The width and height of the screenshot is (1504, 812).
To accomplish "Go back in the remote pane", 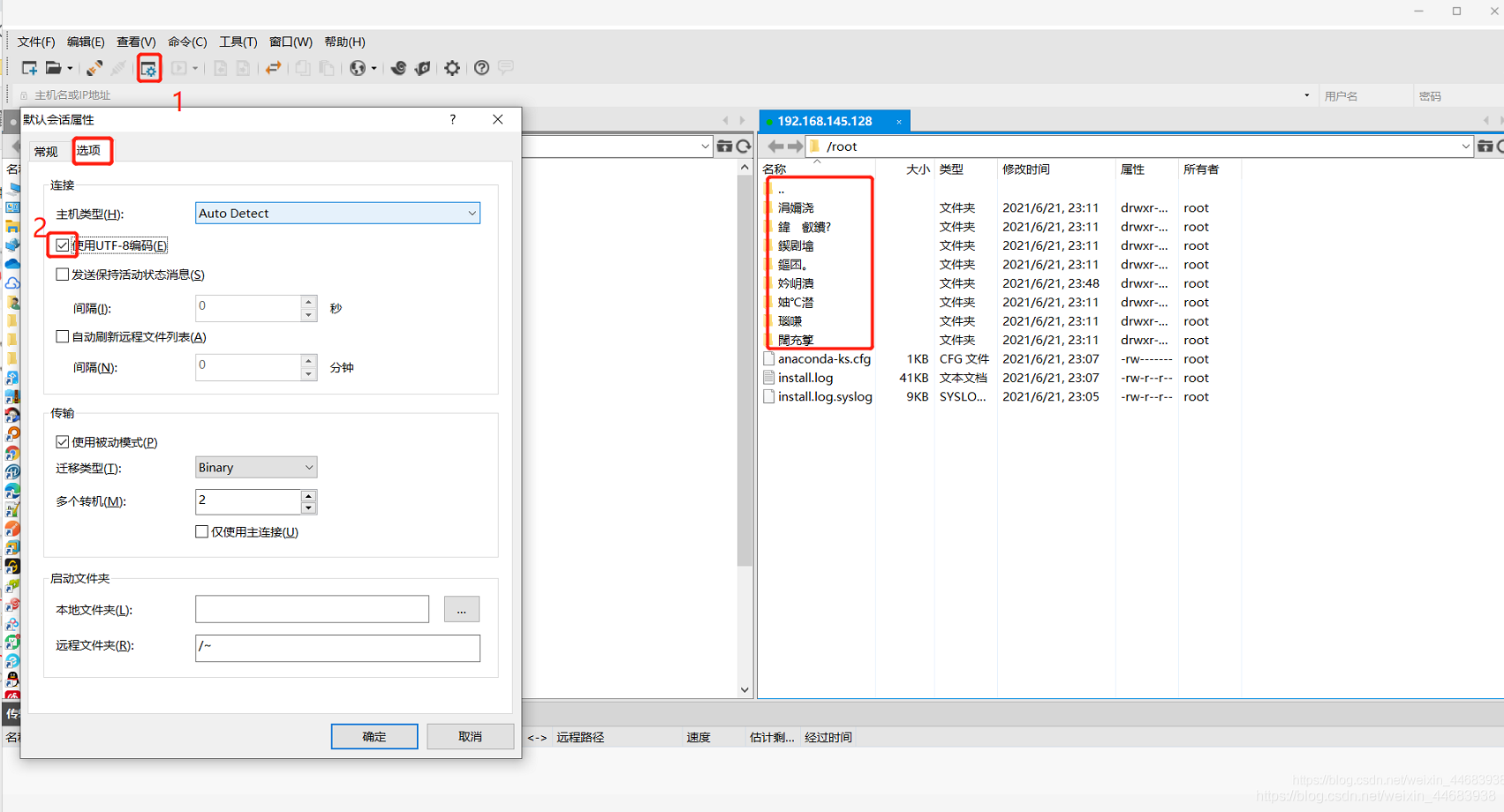I will 775,147.
